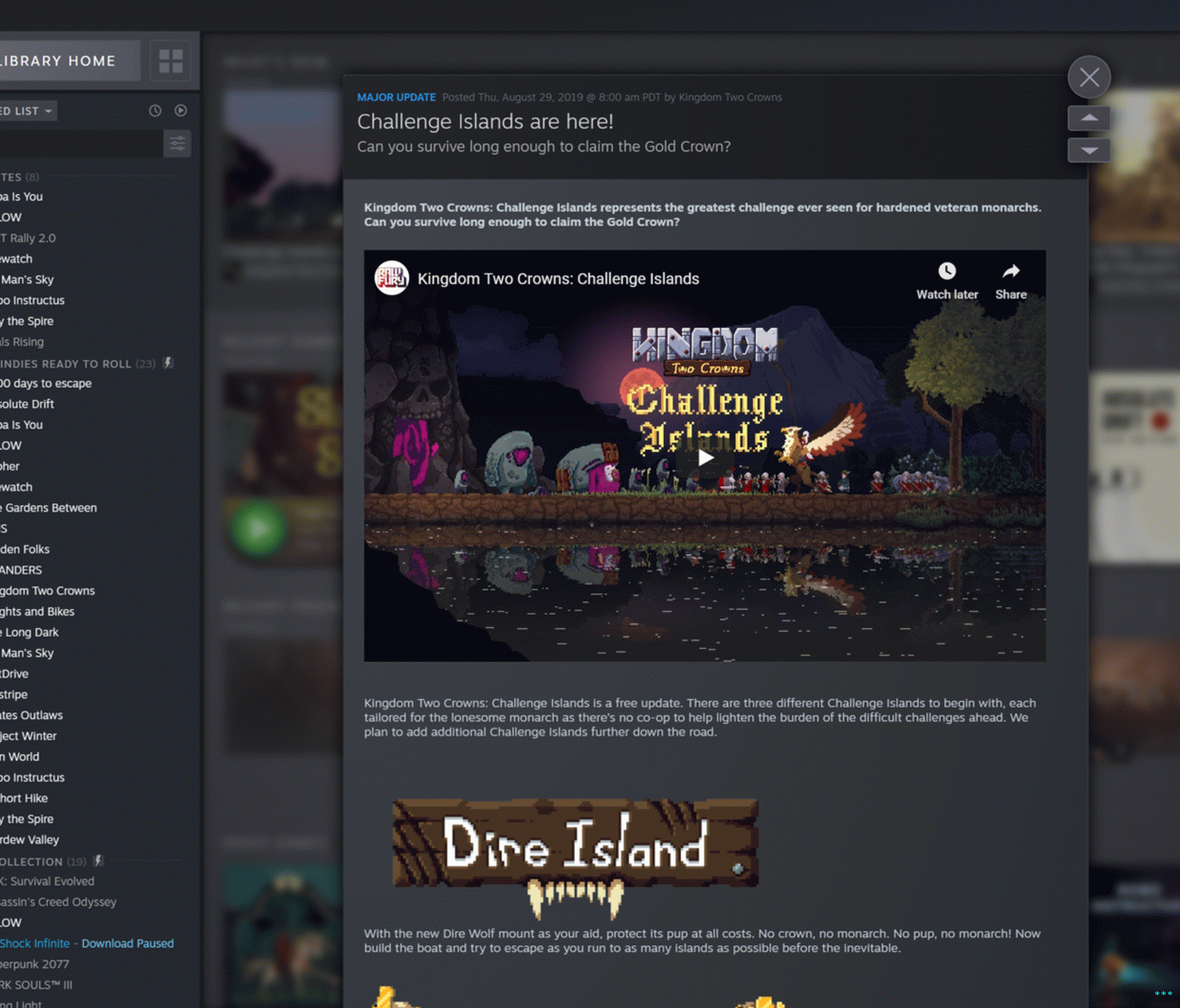Click the Raw Fury channel avatar
1180x1008 pixels.
(392, 279)
